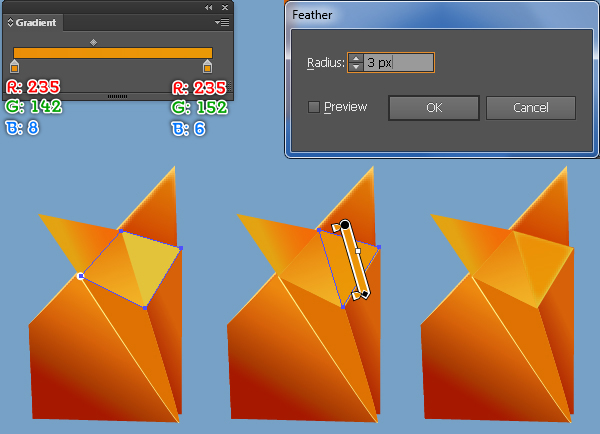Click the gradient annotator origin circle
600x434 pixels.
coord(345,225)
